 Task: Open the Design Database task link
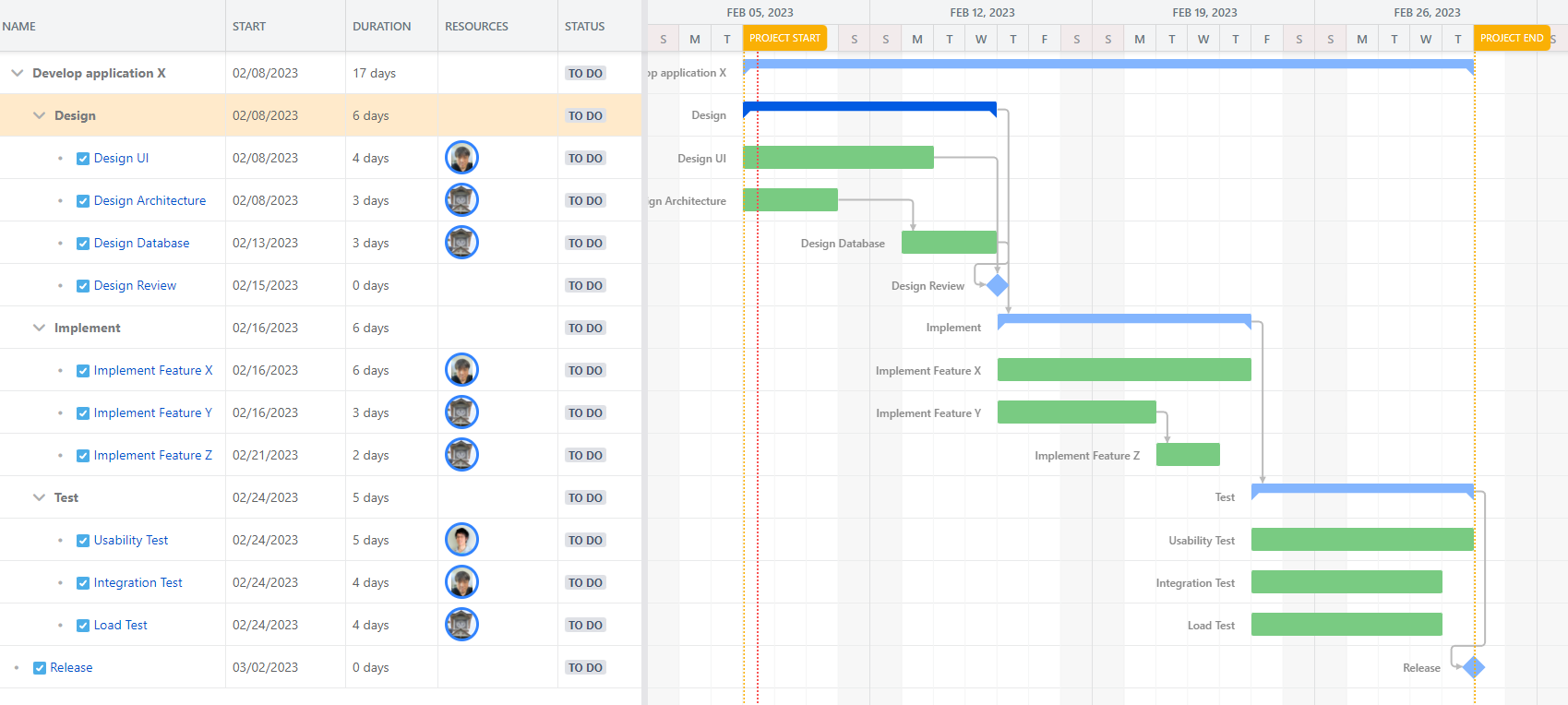click(x=141, y=243)
